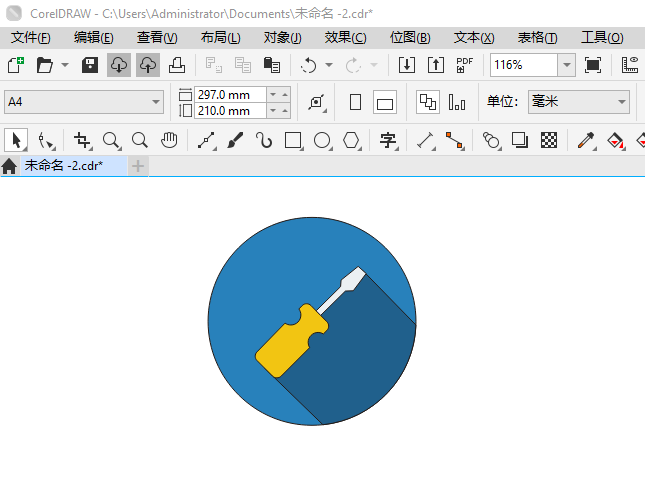Open the 文本(X) menu
645x495 pixels.
[x=474, y=38]
